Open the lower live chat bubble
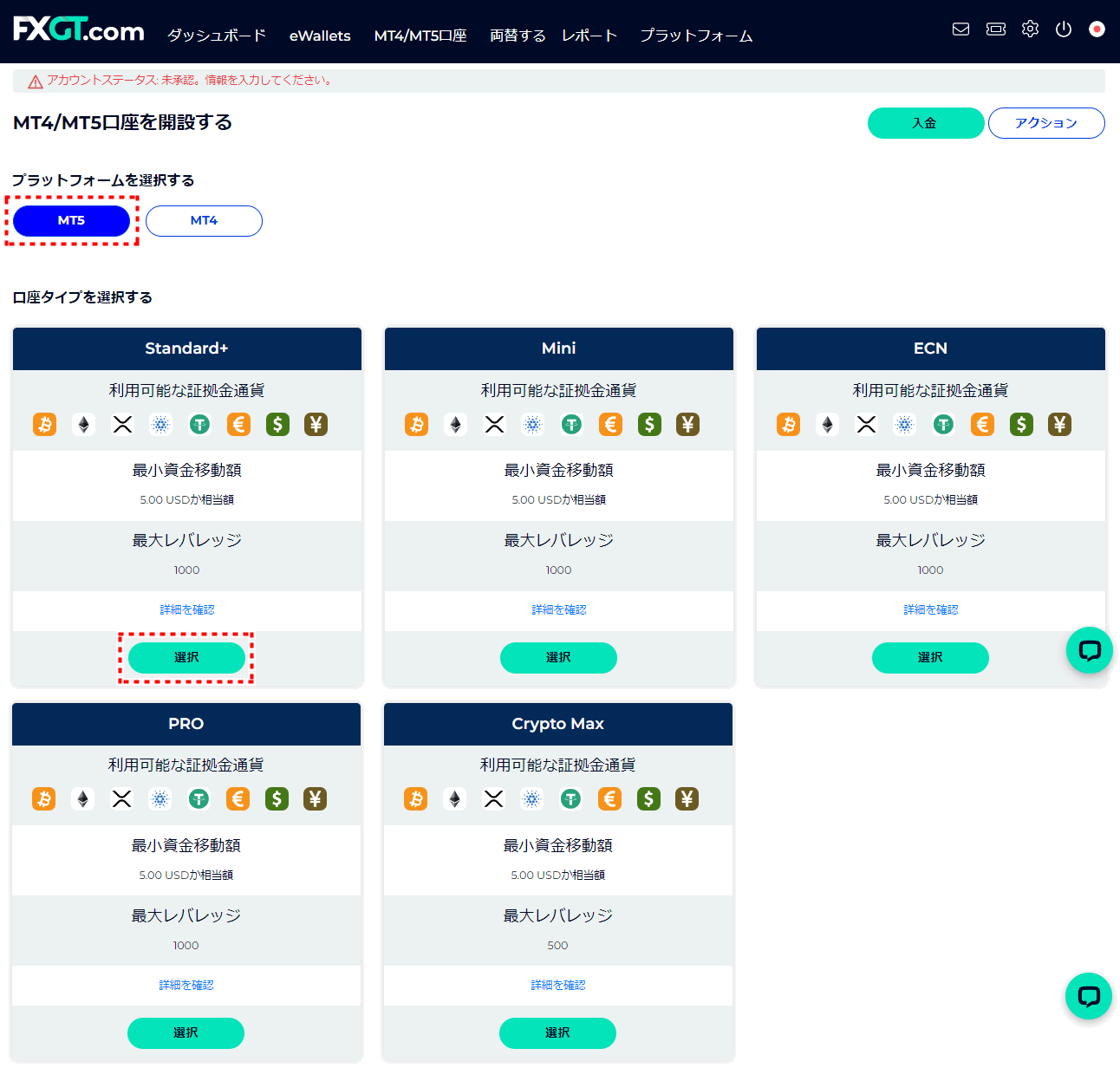1120x1081 pixels. pos(1088,996)
